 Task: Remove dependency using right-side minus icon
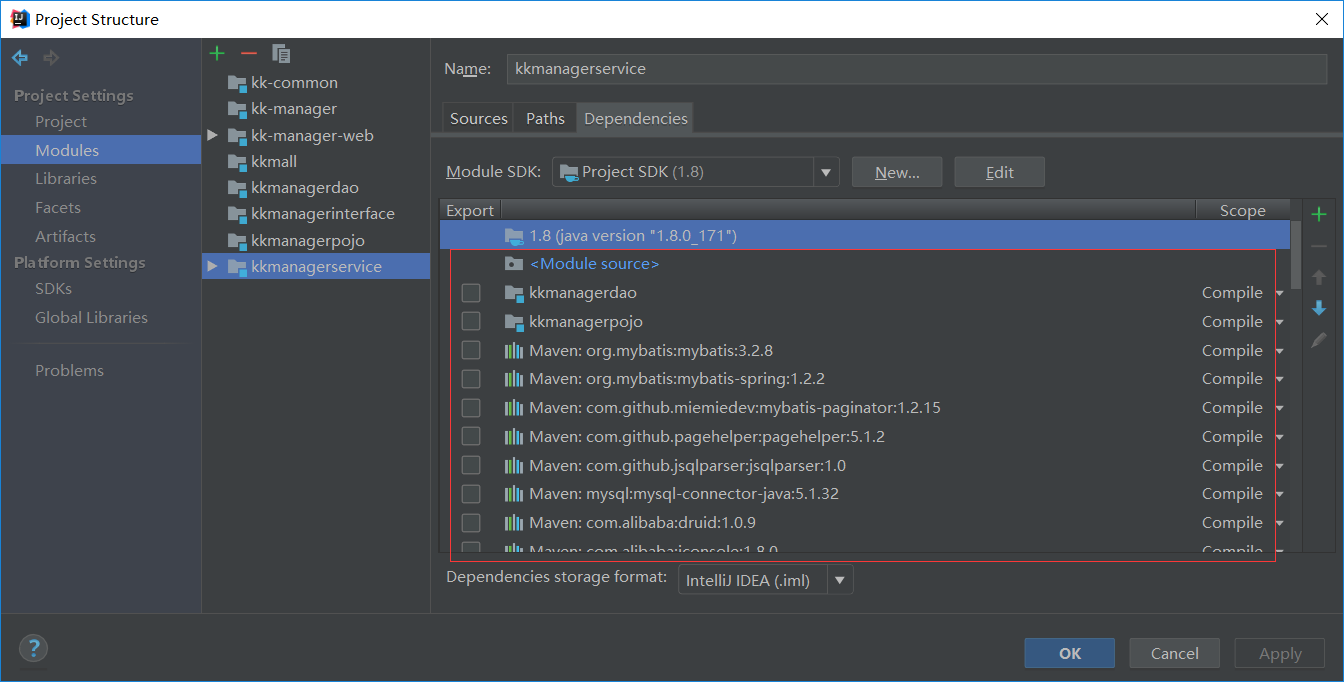pyautogui.click(x=1319, y=246)
